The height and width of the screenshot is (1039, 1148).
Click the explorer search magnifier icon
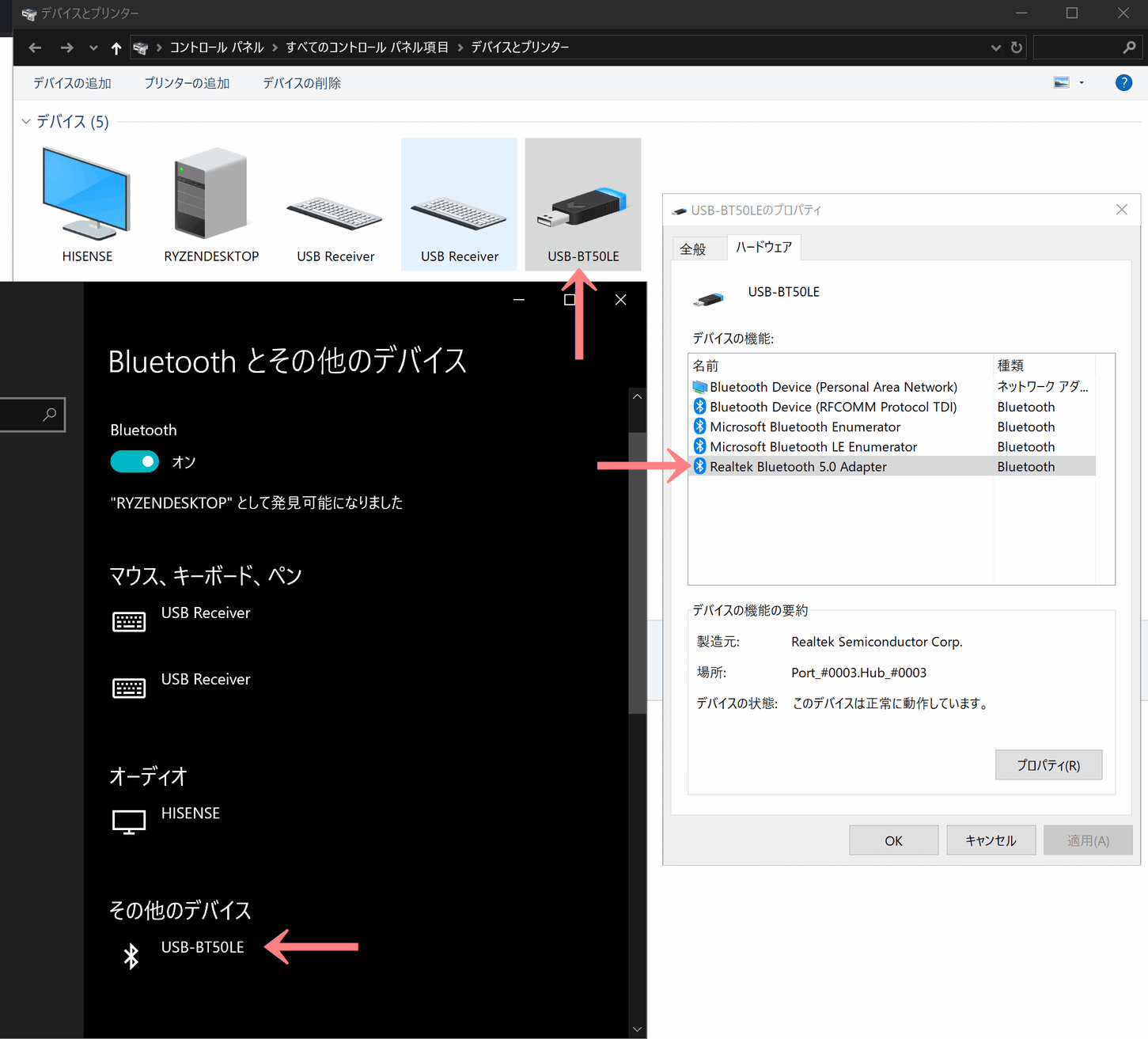click(x=1130, y=47)
